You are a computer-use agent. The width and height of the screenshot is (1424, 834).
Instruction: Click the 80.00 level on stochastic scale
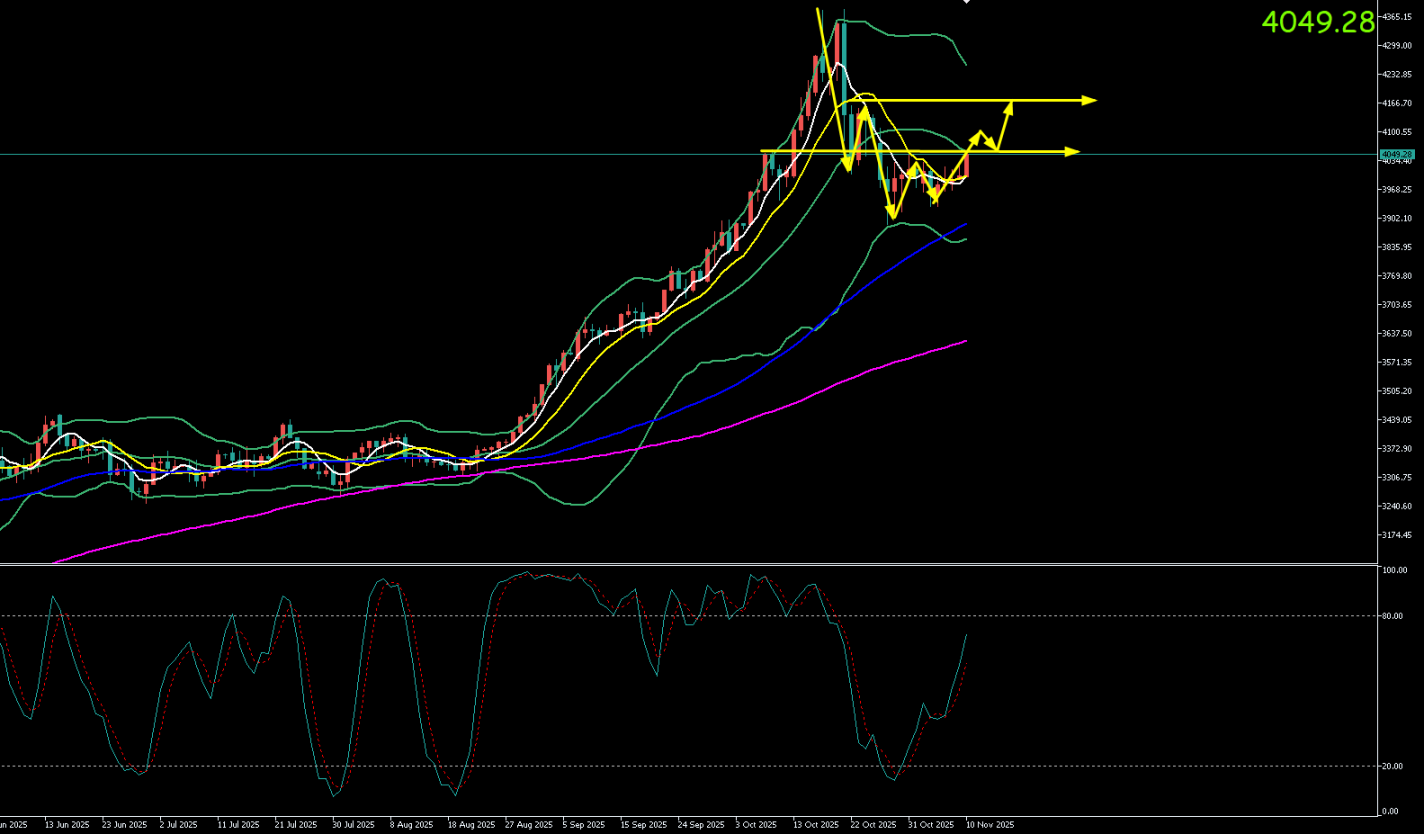point(1394,616)
